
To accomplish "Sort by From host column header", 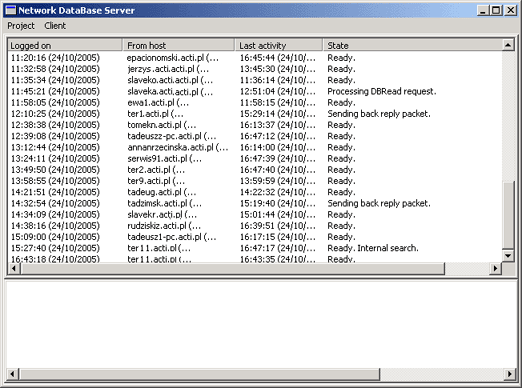I will (x=179, y=45).
